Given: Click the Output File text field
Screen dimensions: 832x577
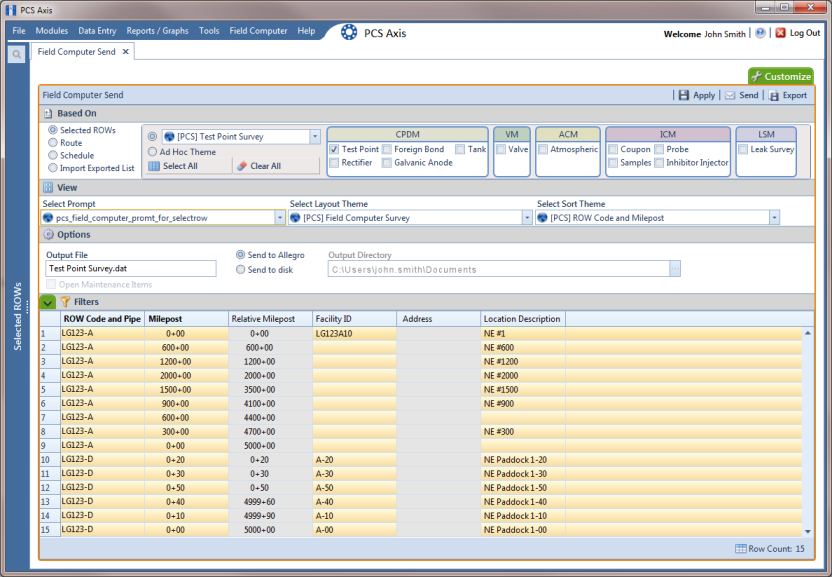Looking at the screenshot, I should [131, 269].
